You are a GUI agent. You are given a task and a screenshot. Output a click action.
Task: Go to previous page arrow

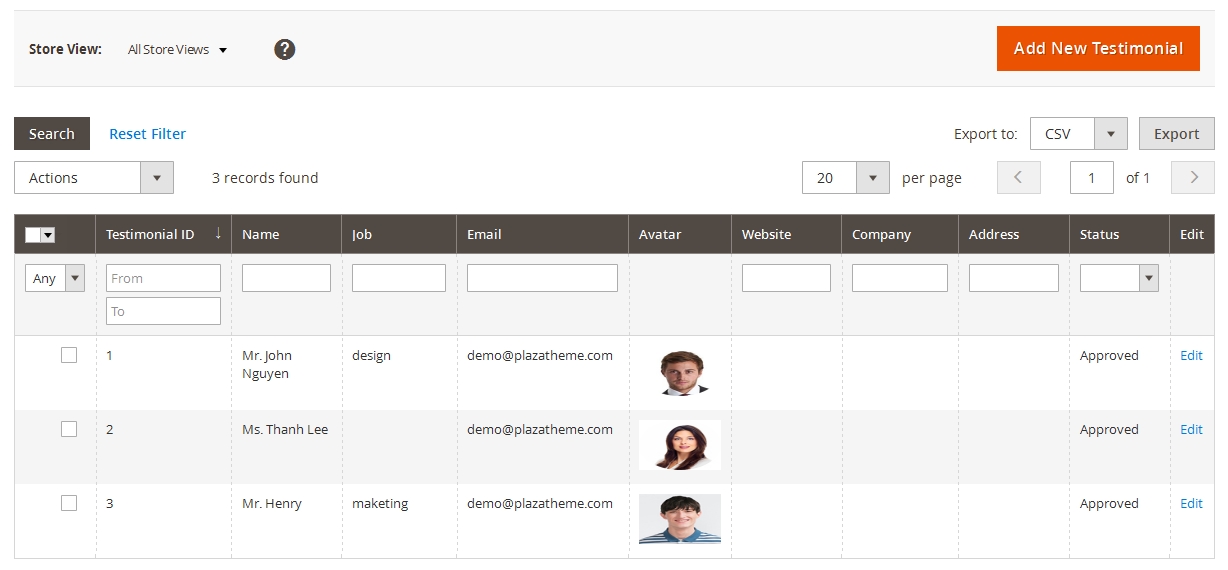(x=1018, y=178)
